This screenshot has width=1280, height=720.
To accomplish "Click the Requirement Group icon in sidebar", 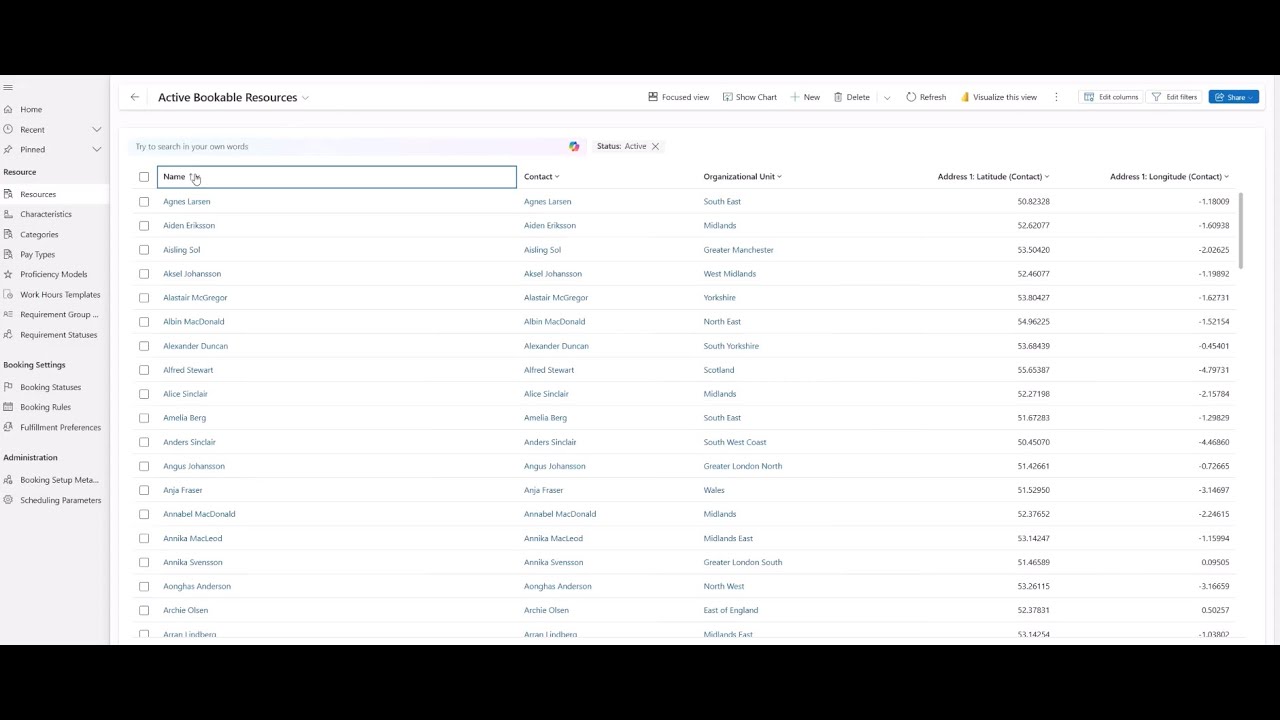I will (x=8, y=314).
